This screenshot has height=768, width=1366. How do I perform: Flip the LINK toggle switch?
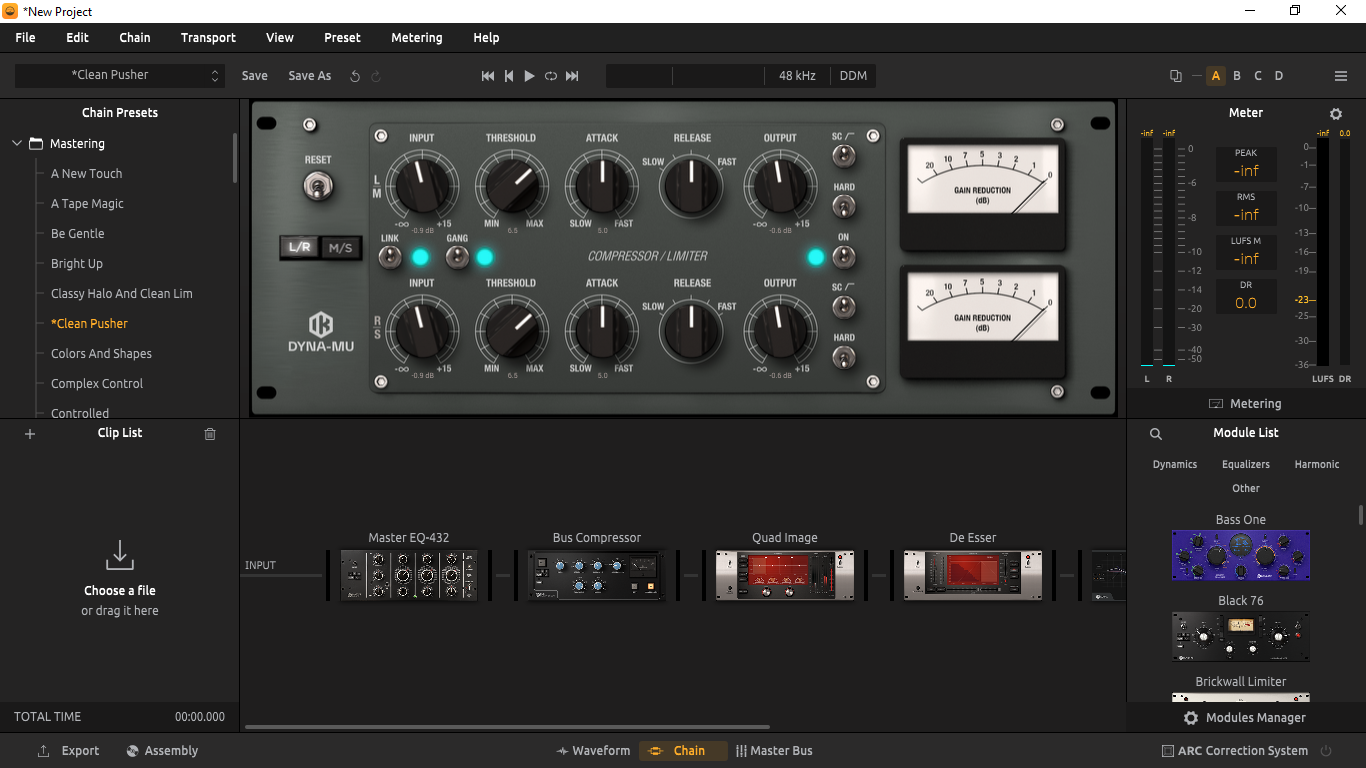click(x=390, y=257)
